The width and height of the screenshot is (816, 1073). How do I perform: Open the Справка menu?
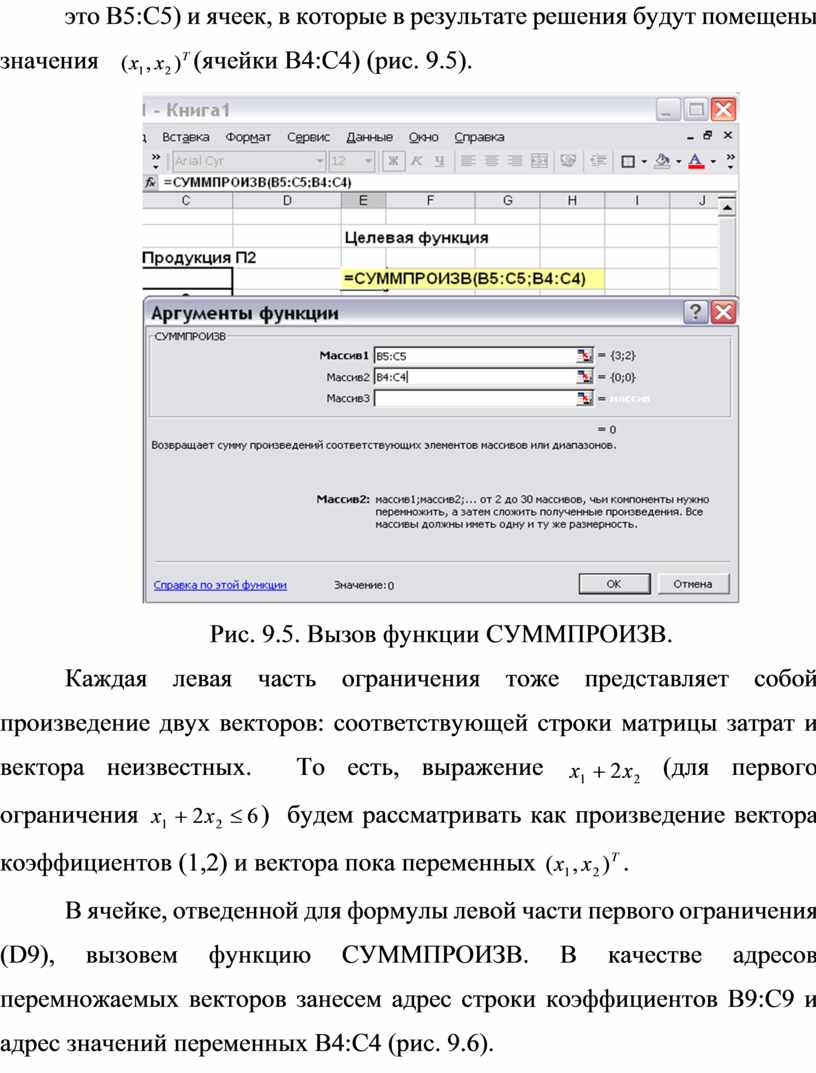pyautogui.click(x=479, y=137)
